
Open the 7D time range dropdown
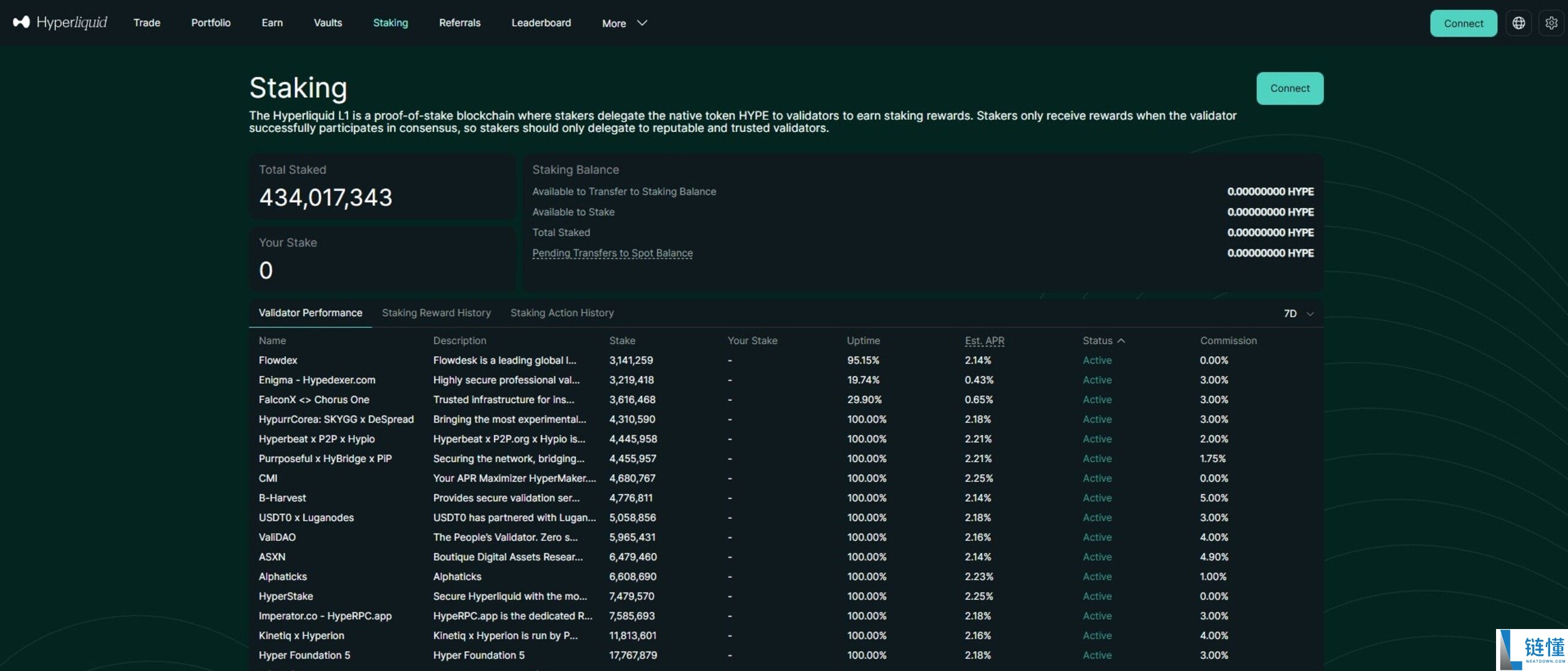(1298, 313)
